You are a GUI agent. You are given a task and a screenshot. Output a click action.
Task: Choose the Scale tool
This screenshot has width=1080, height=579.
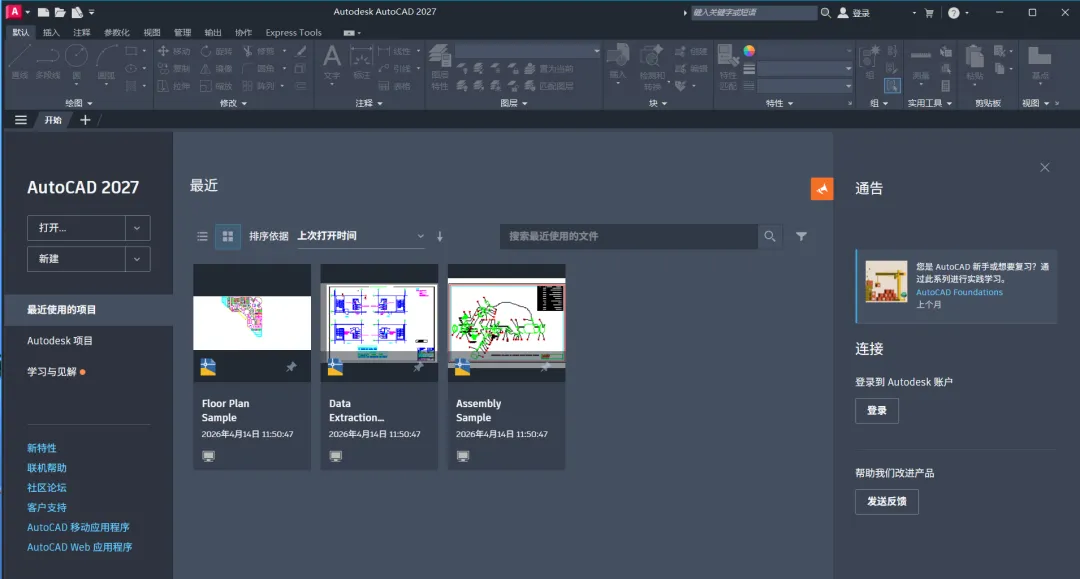click(216, 86)
